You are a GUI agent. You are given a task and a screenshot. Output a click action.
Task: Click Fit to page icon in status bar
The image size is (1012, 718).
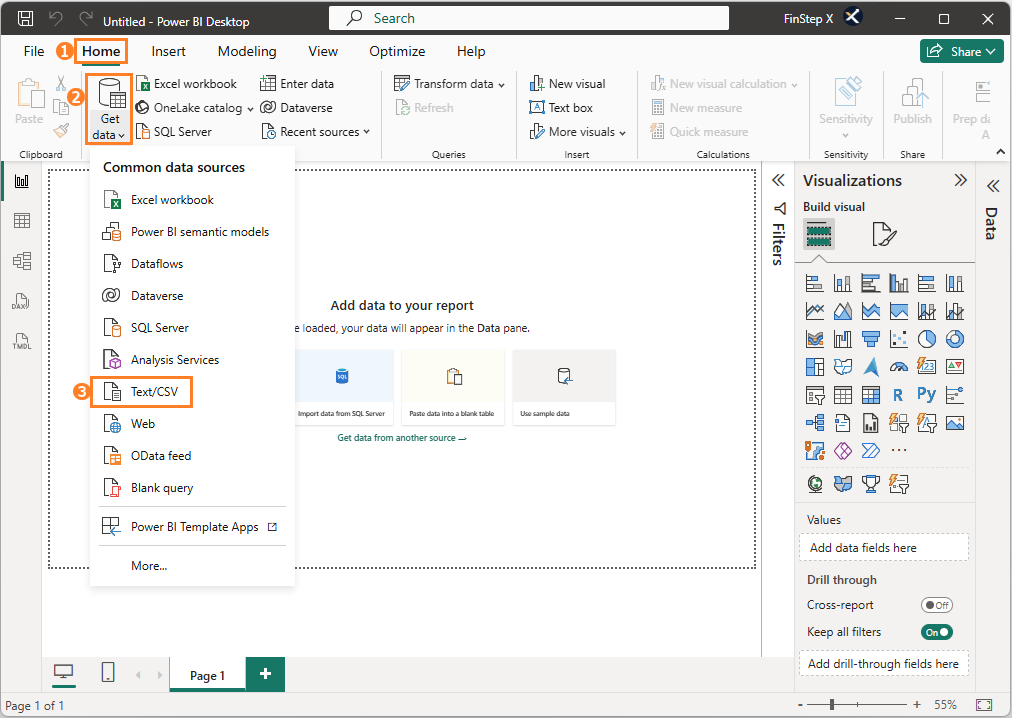pos(984,704)
